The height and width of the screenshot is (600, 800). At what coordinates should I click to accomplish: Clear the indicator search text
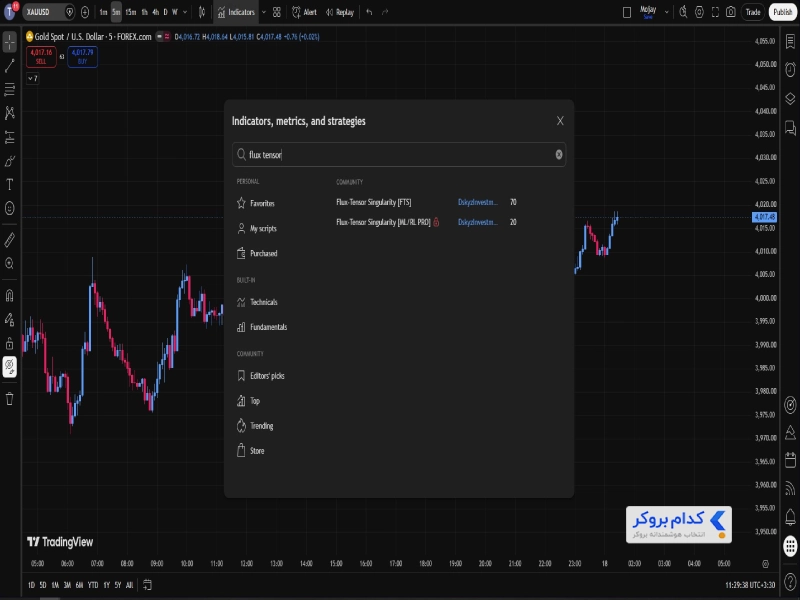559,155
